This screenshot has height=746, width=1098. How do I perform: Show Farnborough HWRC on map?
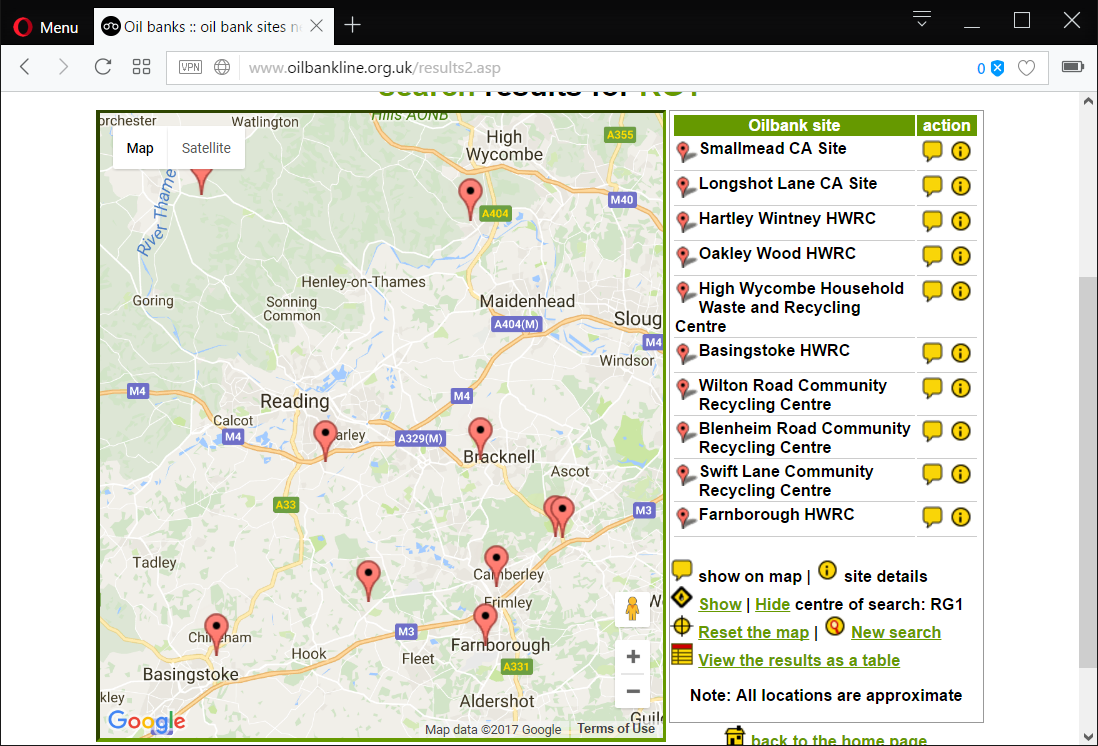[932, 517]
